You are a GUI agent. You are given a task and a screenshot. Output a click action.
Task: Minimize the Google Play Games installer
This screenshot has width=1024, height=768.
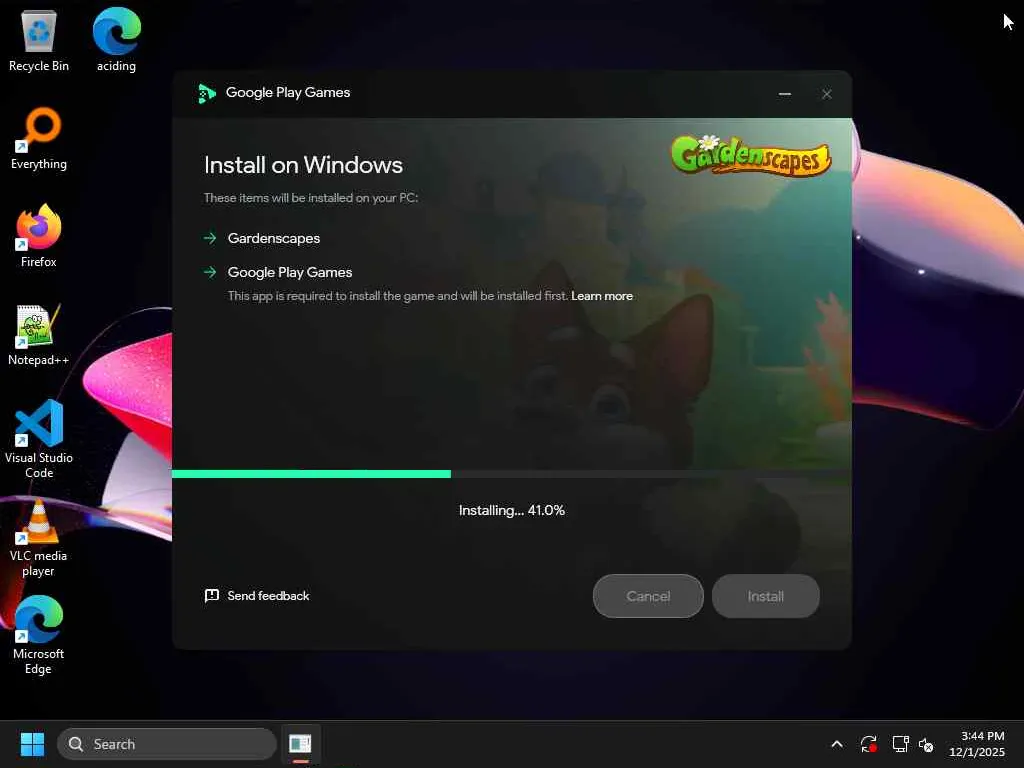click(785, 94)
